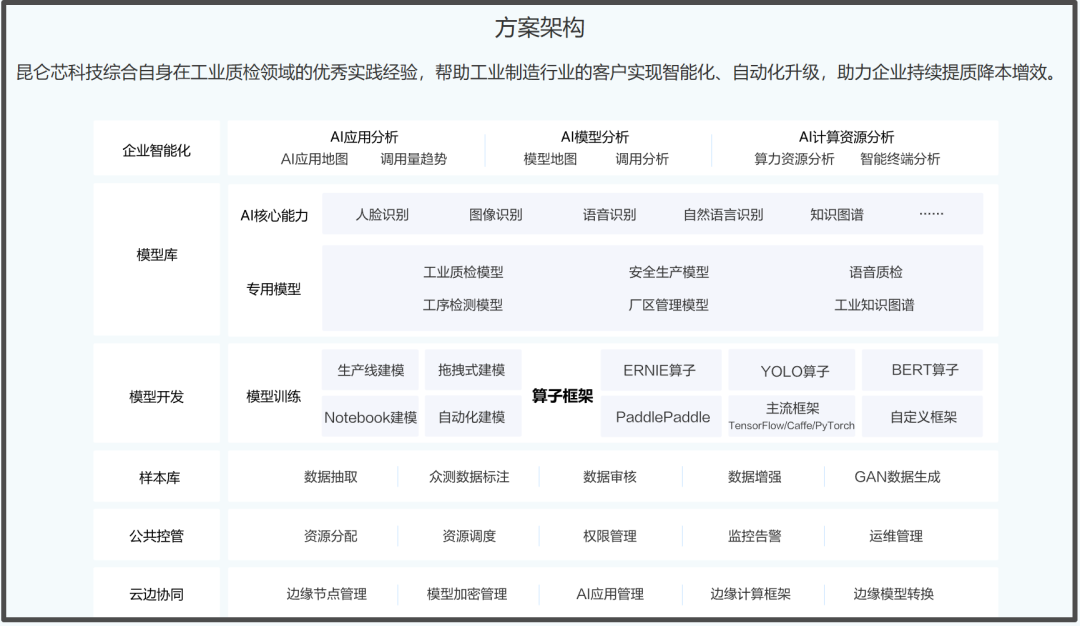Select 工业质检模型 in 专用模型
1080x626 pixels.
pyautogui.click(x=463, y=272)
